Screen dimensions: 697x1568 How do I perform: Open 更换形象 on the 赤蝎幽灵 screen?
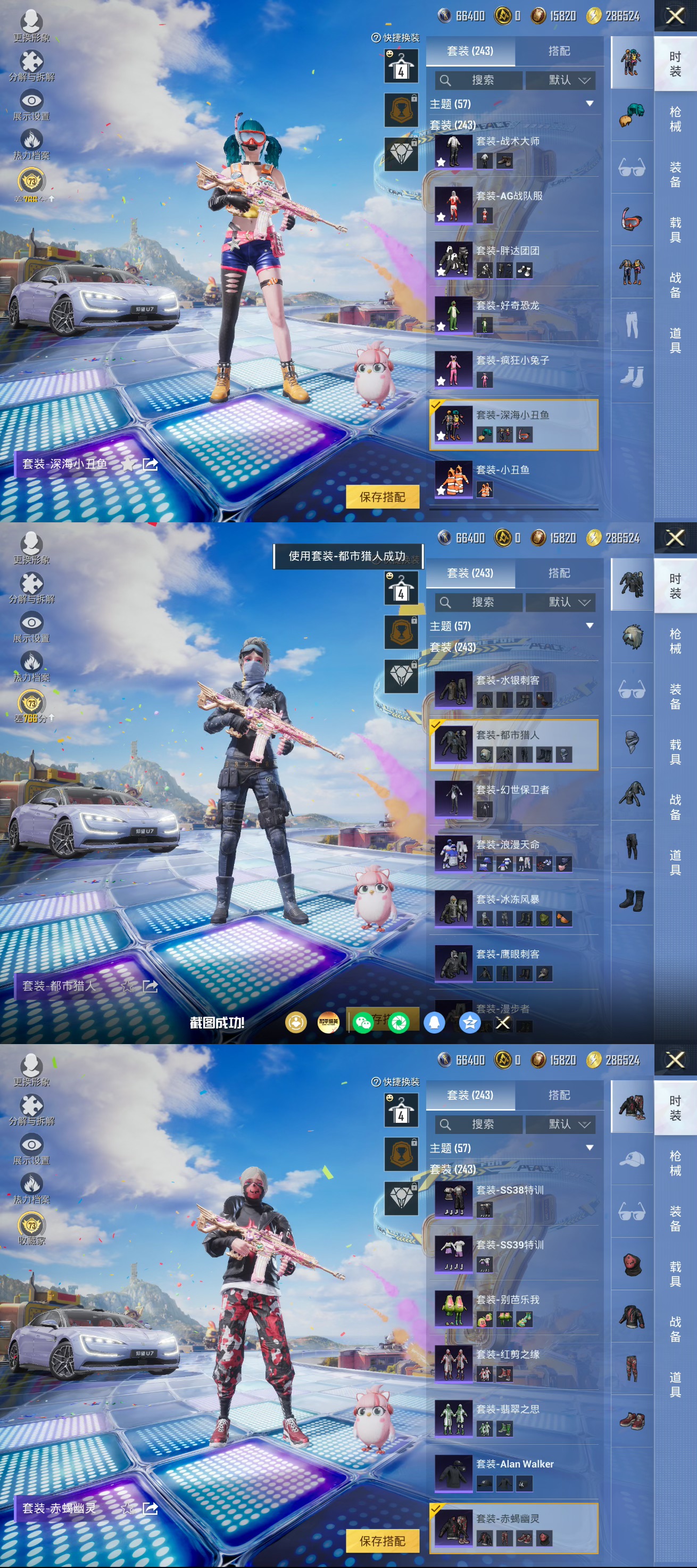click(x=31, y=1070)
